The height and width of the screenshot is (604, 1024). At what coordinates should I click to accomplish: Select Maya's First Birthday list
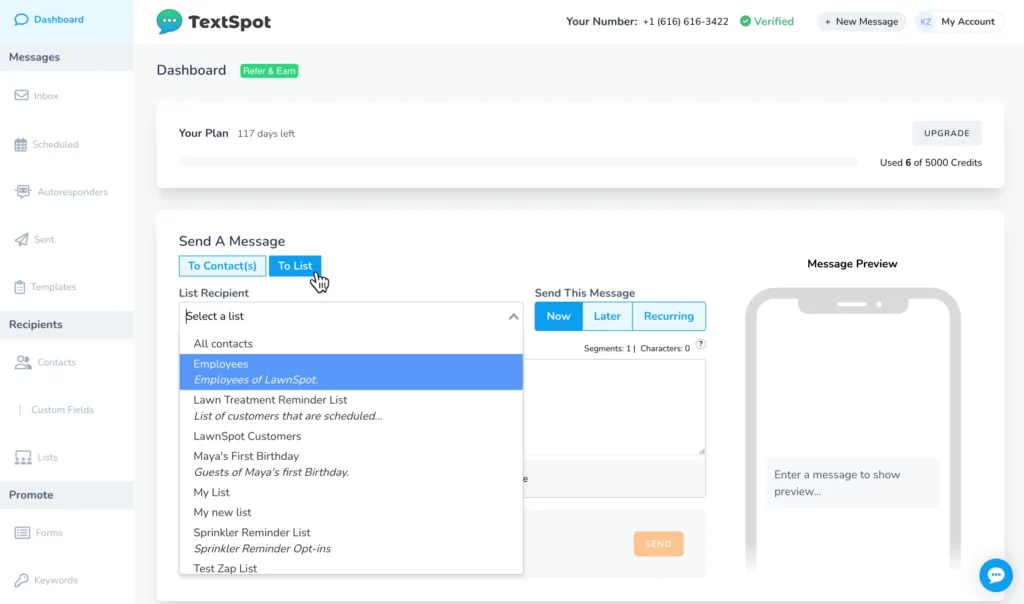(351, 464)
